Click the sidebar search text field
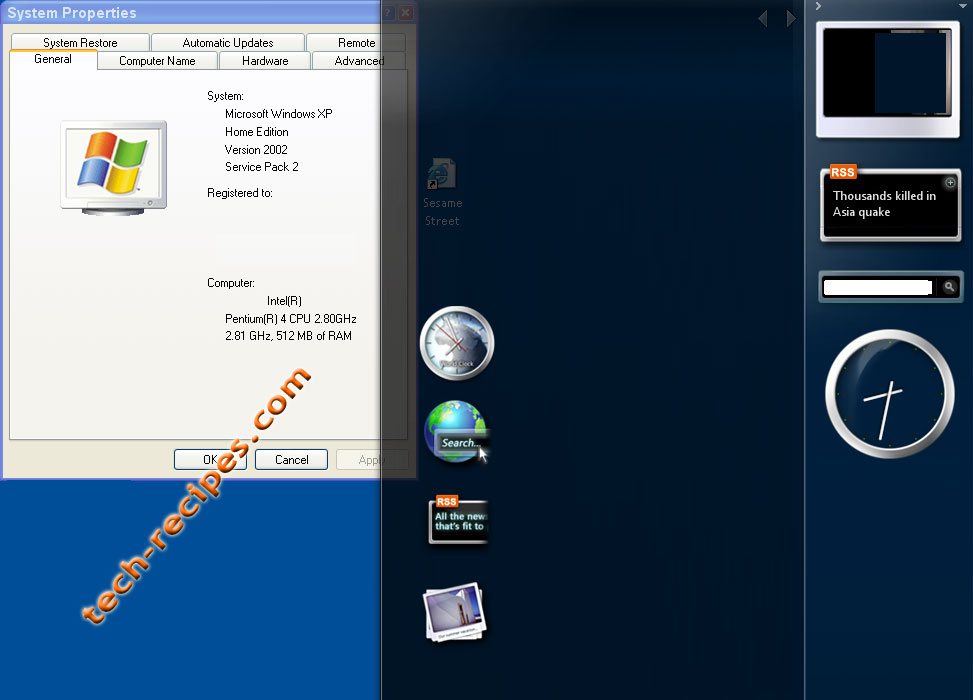973x700 pixels. tap(877, 287)
